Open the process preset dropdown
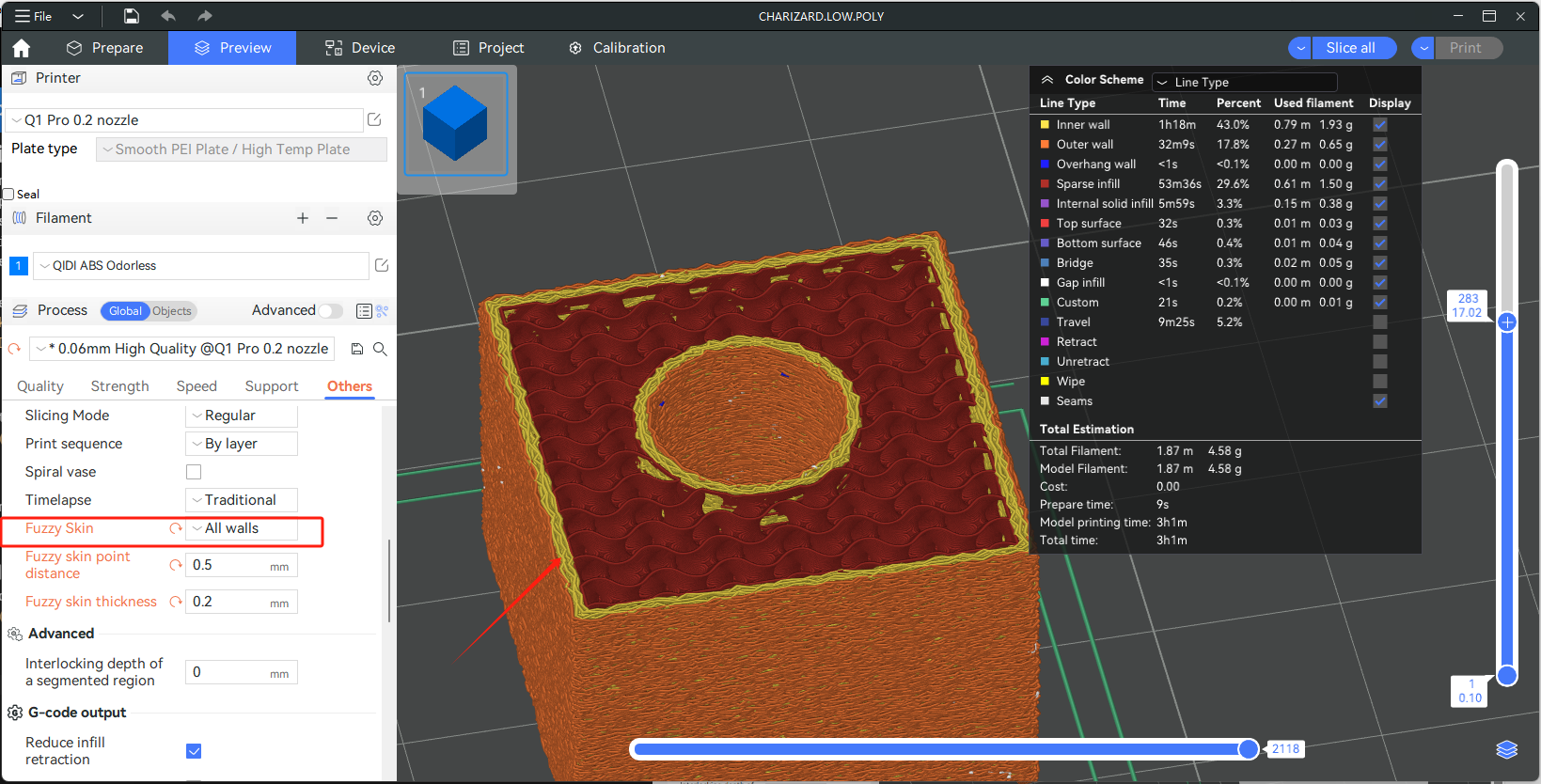 (182, 349)
